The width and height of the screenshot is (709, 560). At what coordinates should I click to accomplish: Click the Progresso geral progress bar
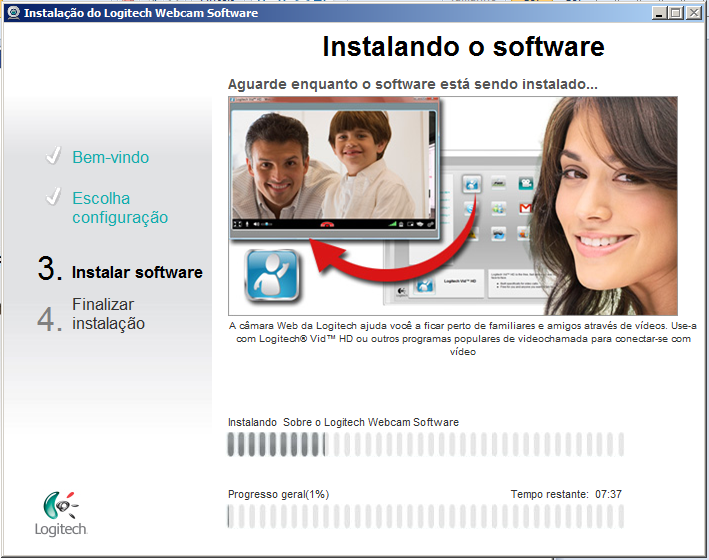(426, 516)
